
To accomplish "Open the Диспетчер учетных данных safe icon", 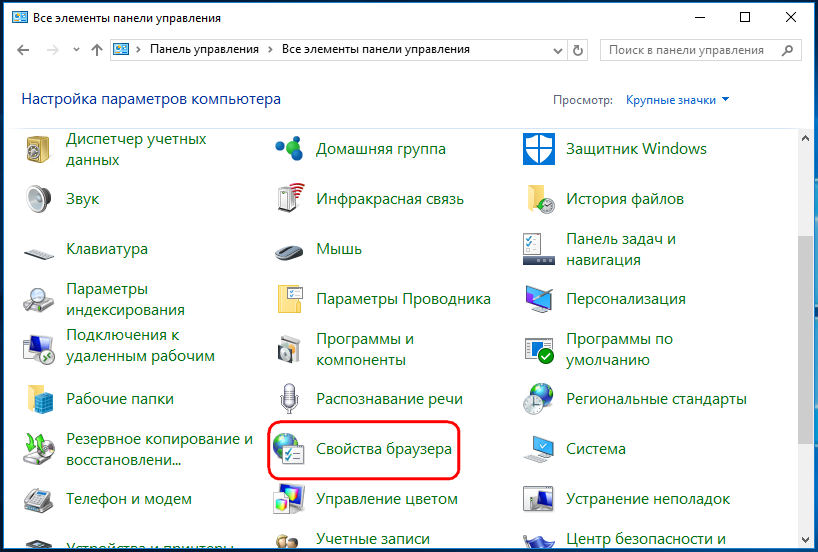I will click(x=38, y=149).
